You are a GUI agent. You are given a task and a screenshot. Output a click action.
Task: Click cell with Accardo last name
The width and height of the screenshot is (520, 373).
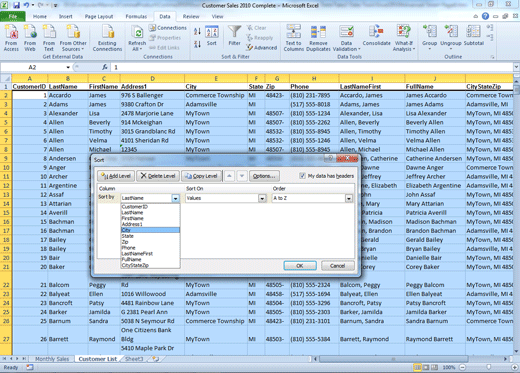[68, 95]
